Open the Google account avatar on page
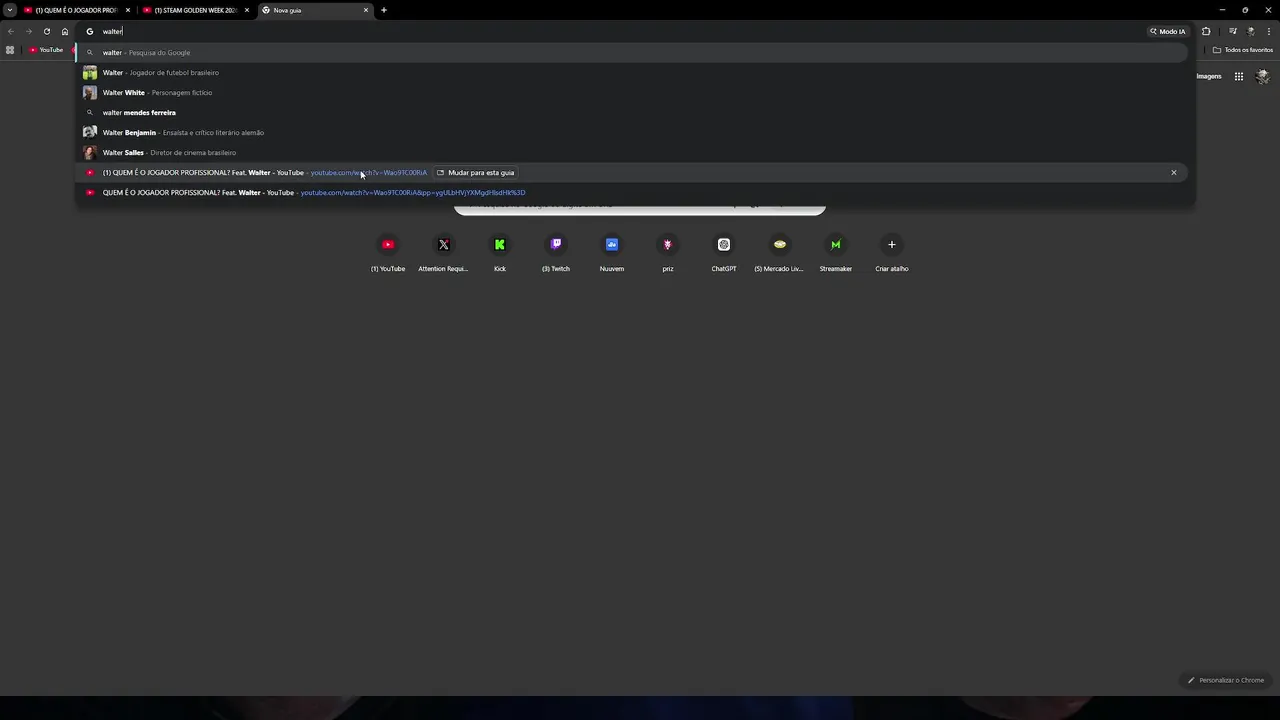The width and height of the screenshot is (1280, 720). 1262,76
